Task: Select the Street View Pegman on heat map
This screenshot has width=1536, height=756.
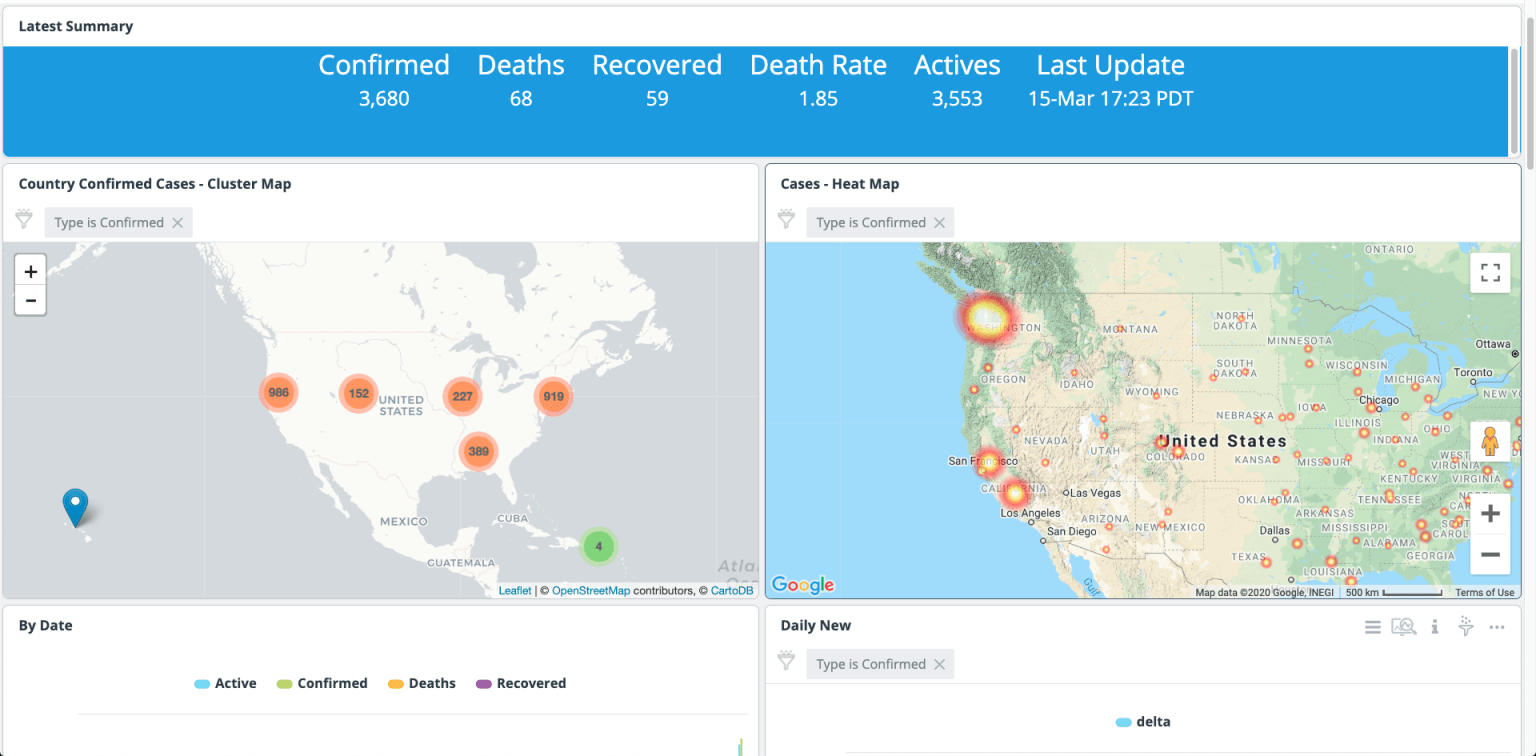Action: pos(1490,440)
